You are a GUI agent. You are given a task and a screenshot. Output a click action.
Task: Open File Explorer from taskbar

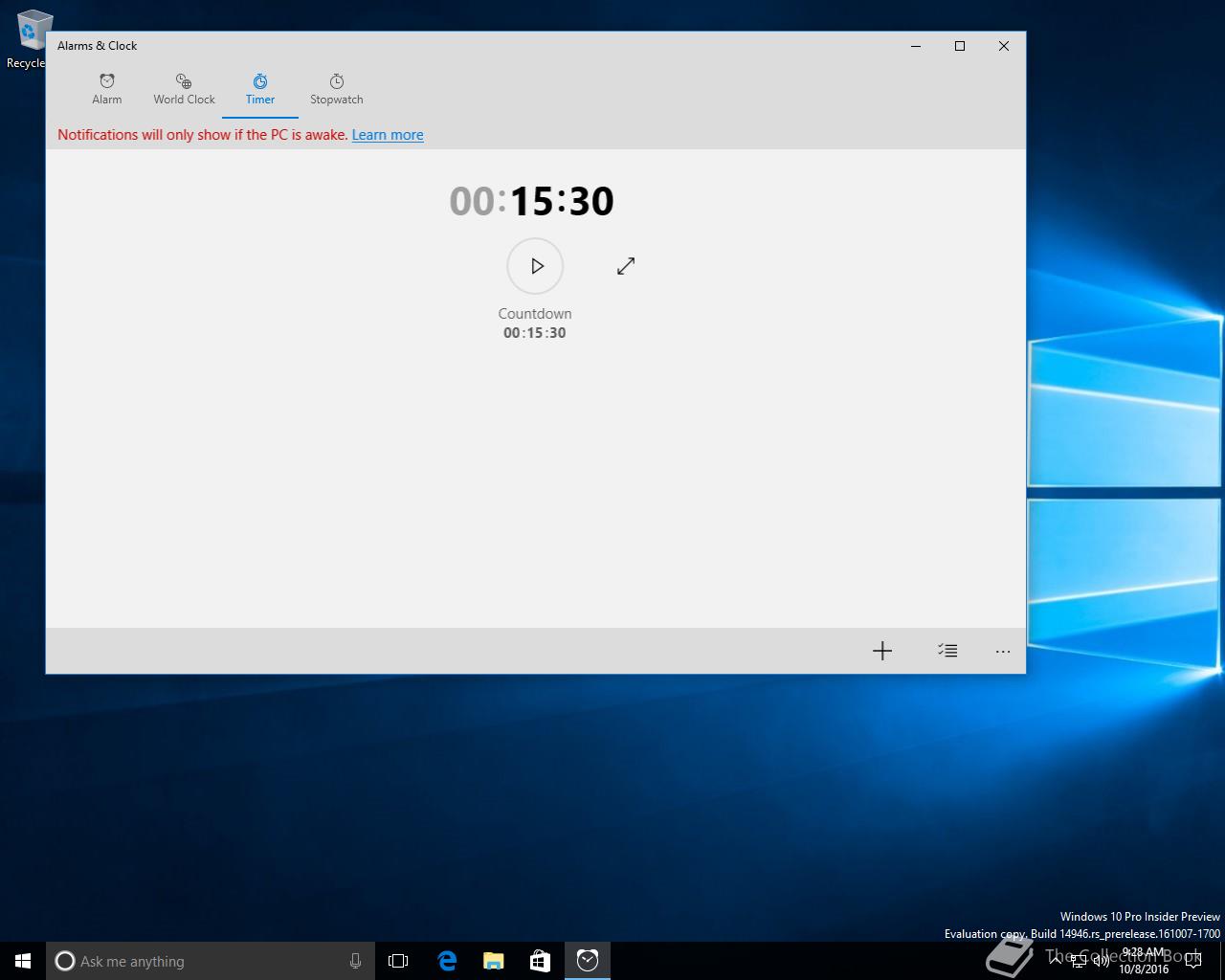pos(494,961)
